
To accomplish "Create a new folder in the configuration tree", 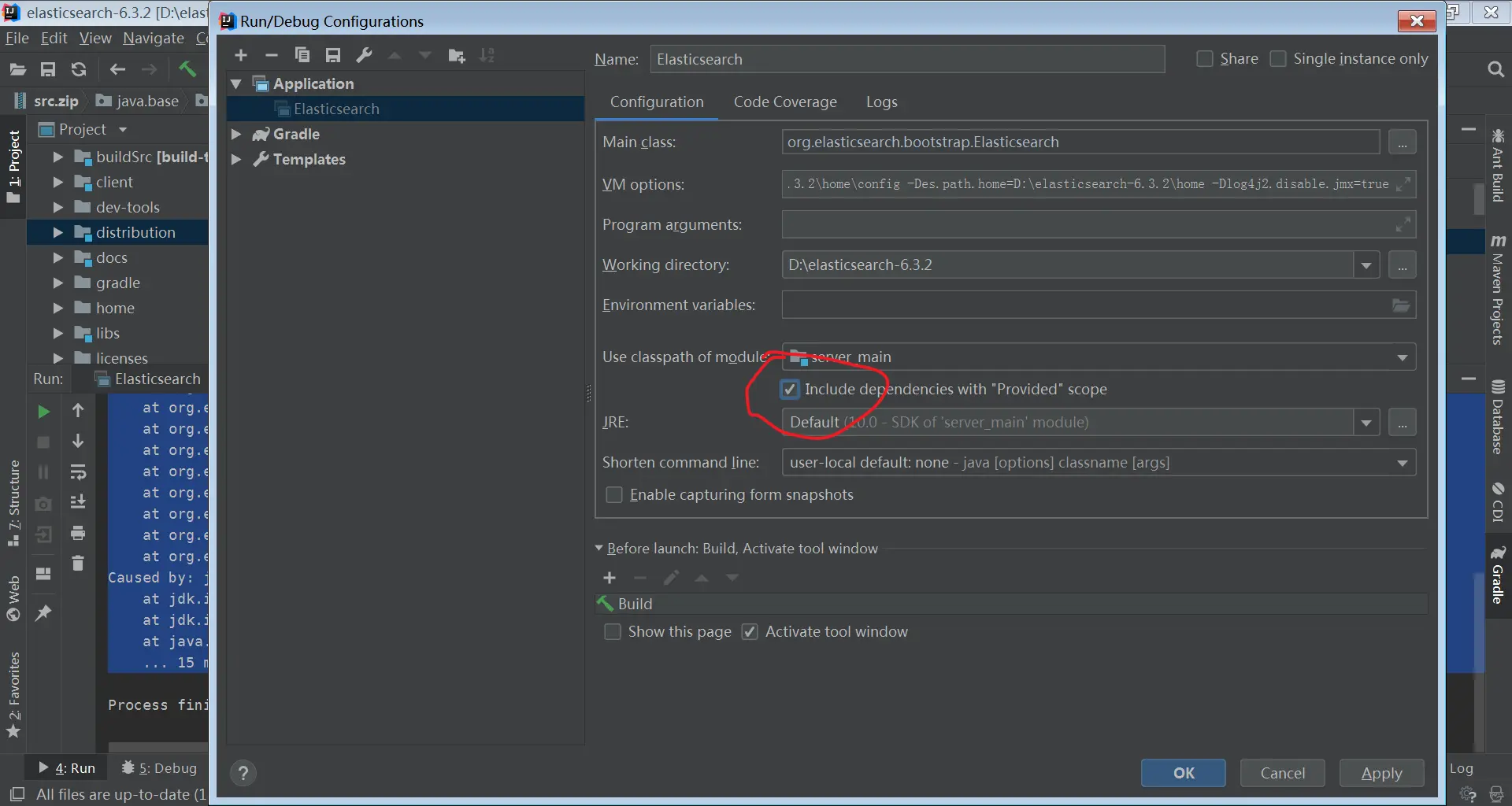I will [x=457, y=55].
